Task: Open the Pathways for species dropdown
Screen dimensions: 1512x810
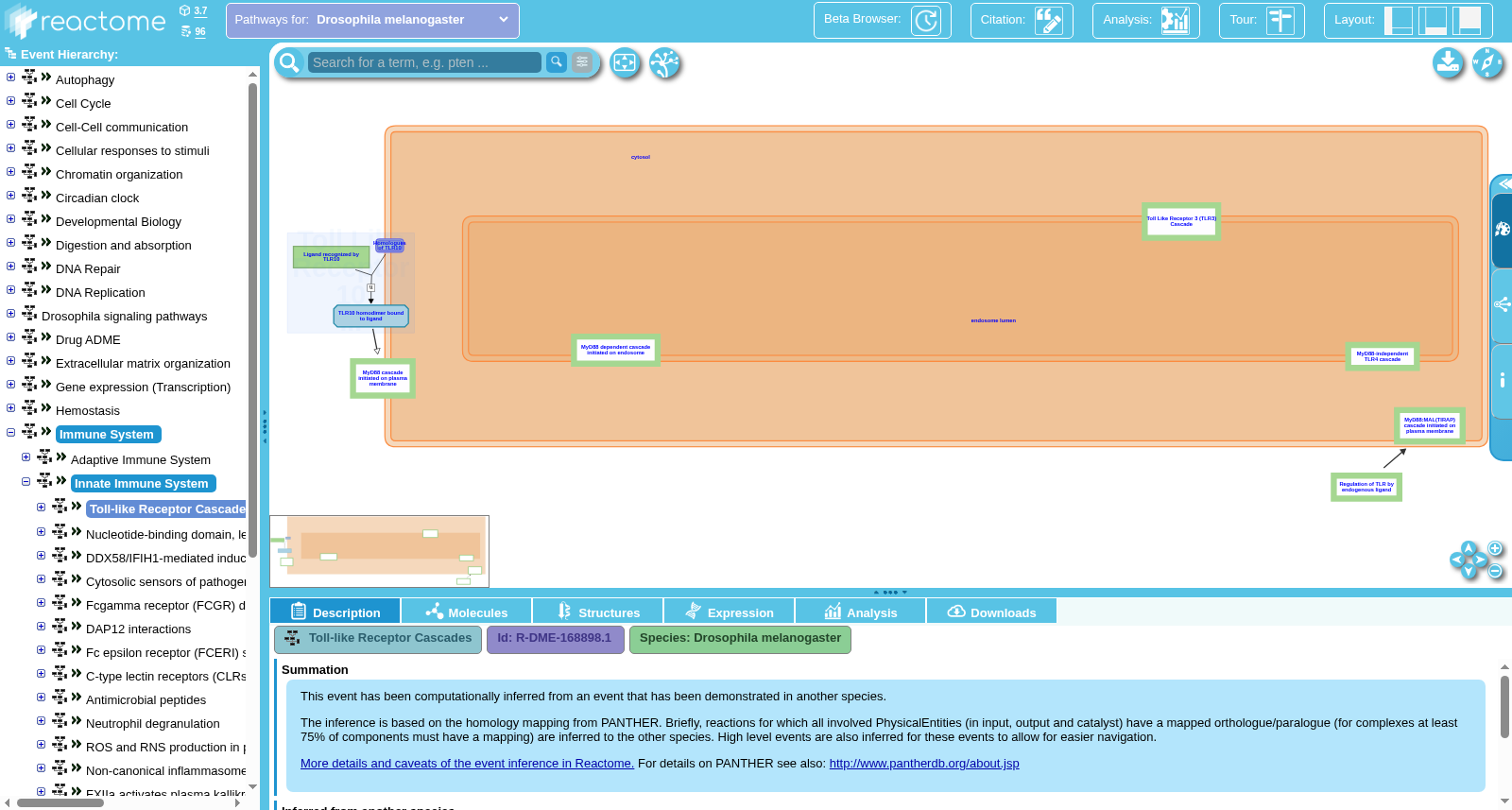Action: 372,20
